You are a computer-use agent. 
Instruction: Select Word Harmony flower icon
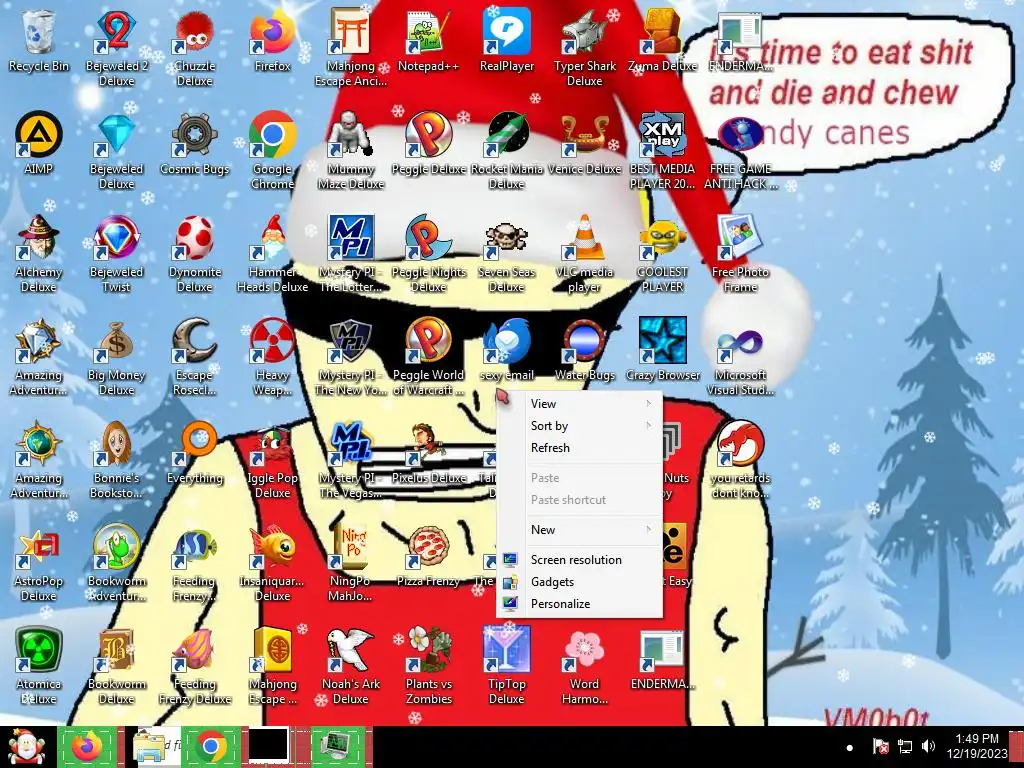[584, 650]
